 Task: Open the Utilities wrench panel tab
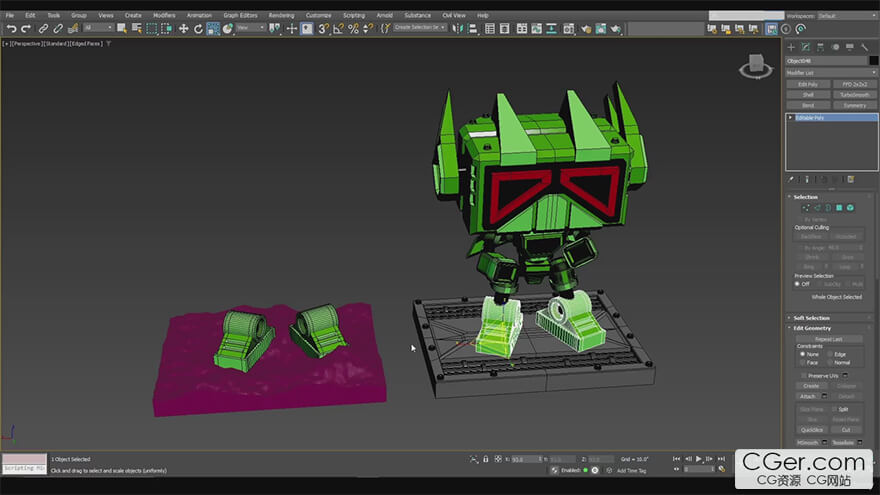(864, 47)
